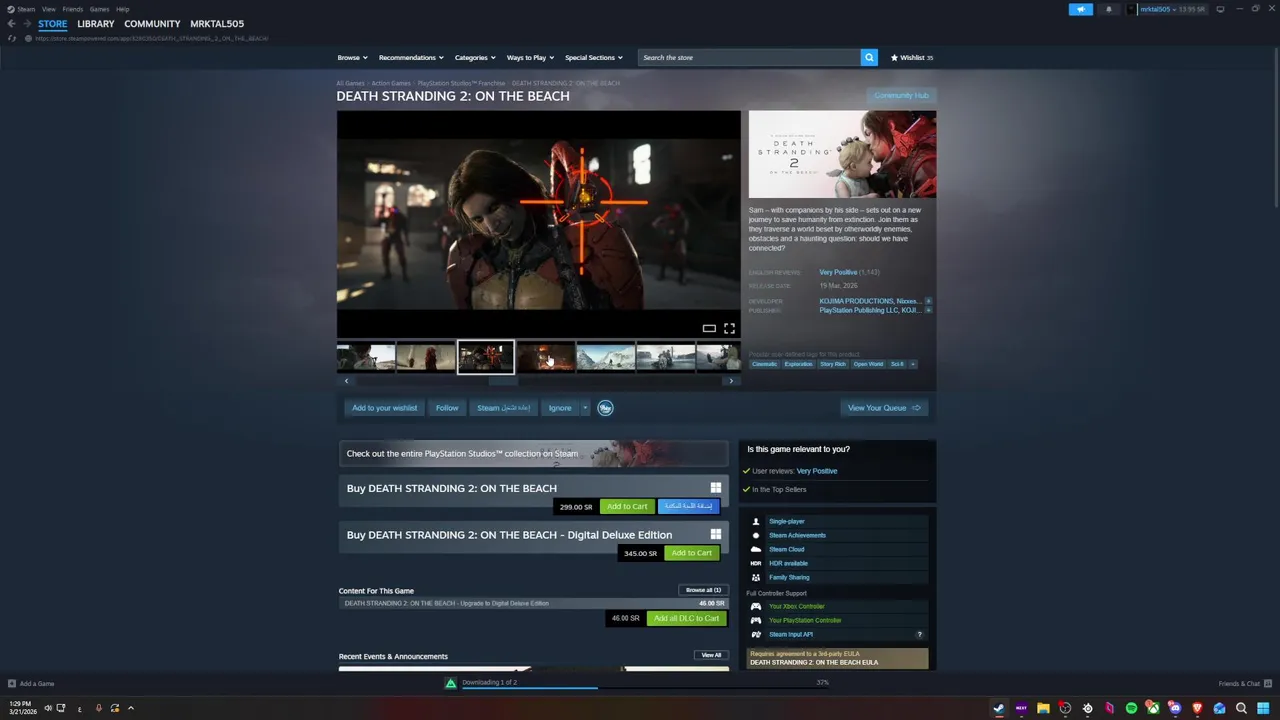
Task: Reload the store page
Action: pyautogui.click(x=12, y=38)
